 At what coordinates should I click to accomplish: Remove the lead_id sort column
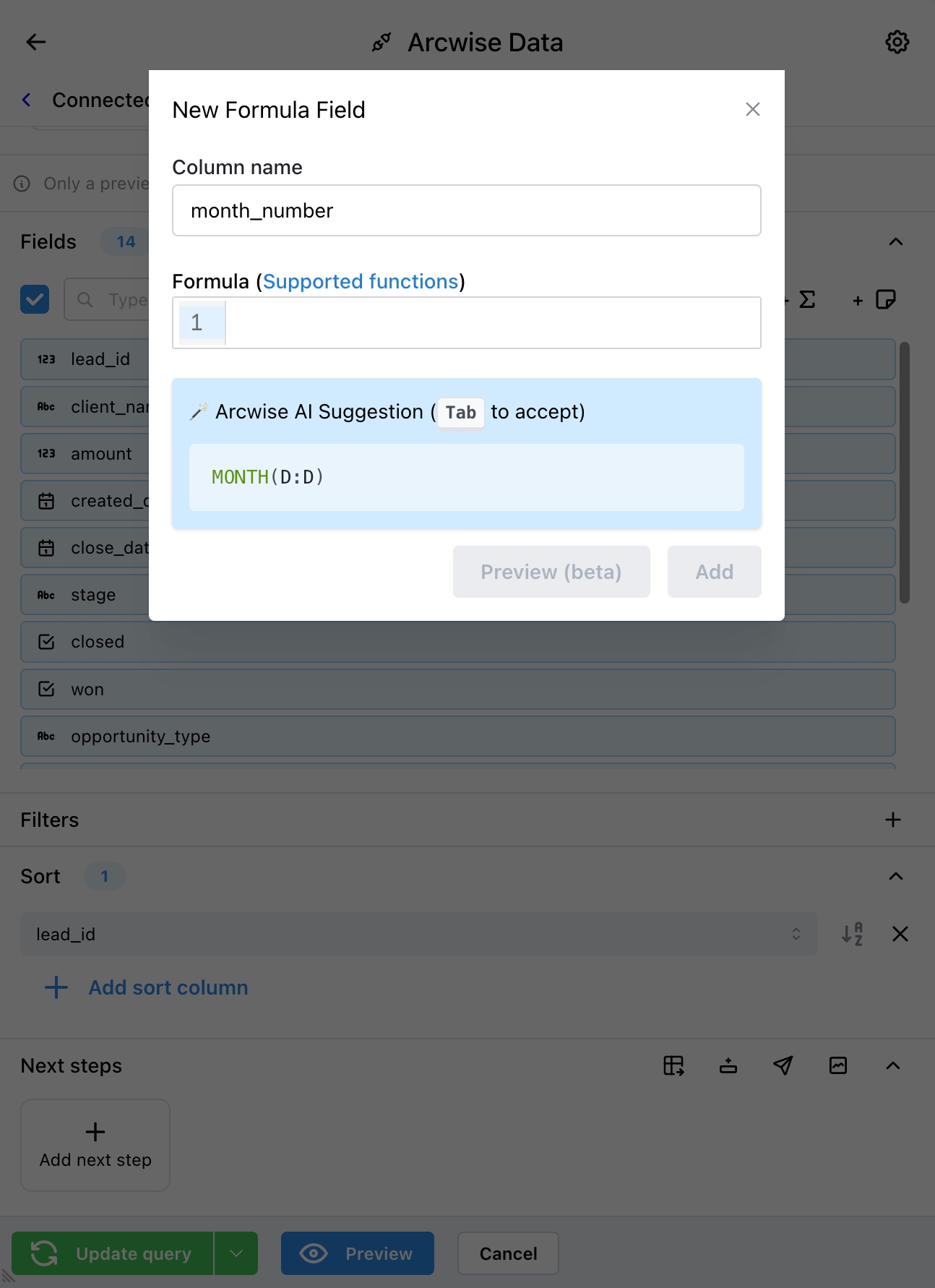(900, 934)
